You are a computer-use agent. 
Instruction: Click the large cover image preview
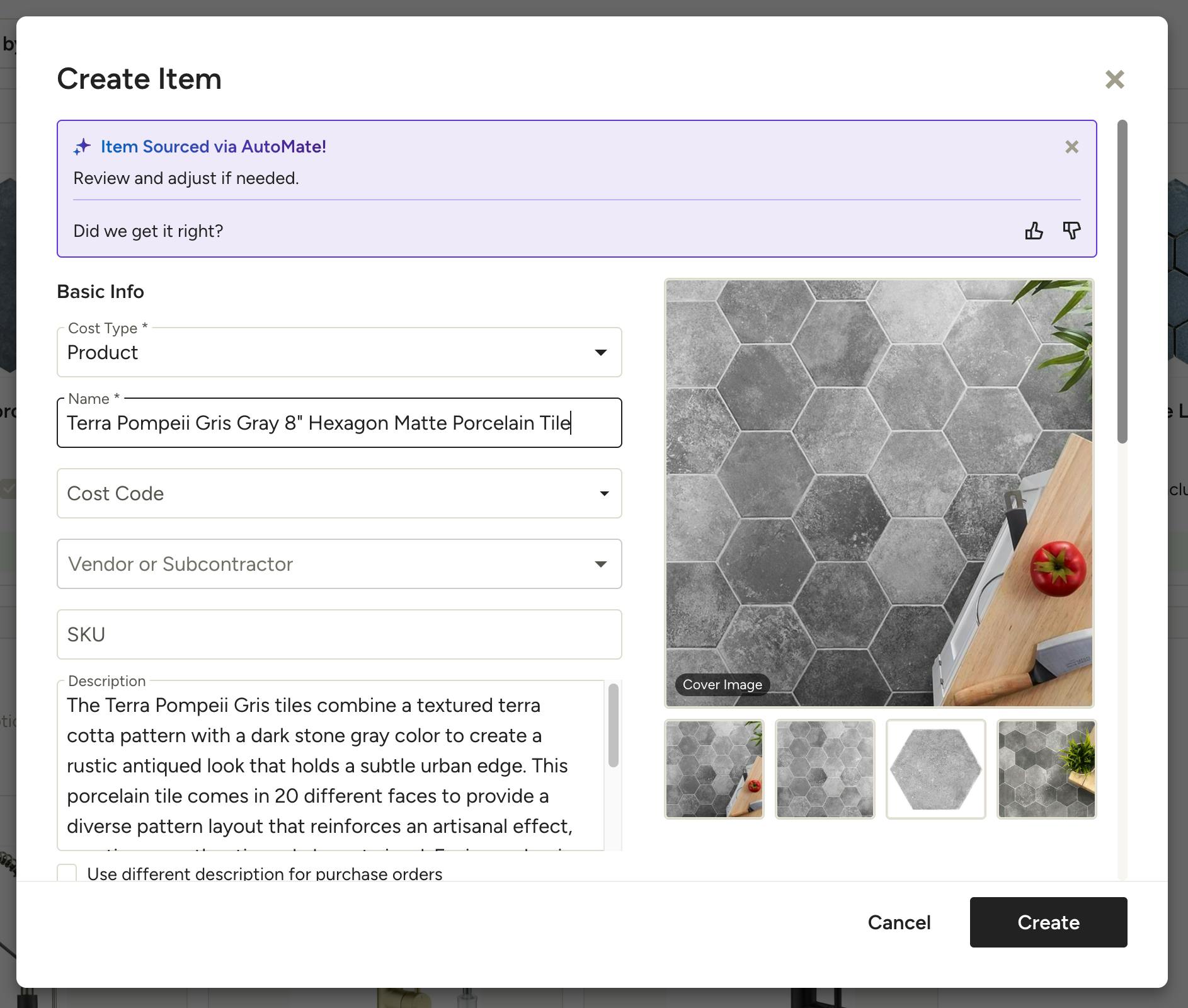(879, 493)
